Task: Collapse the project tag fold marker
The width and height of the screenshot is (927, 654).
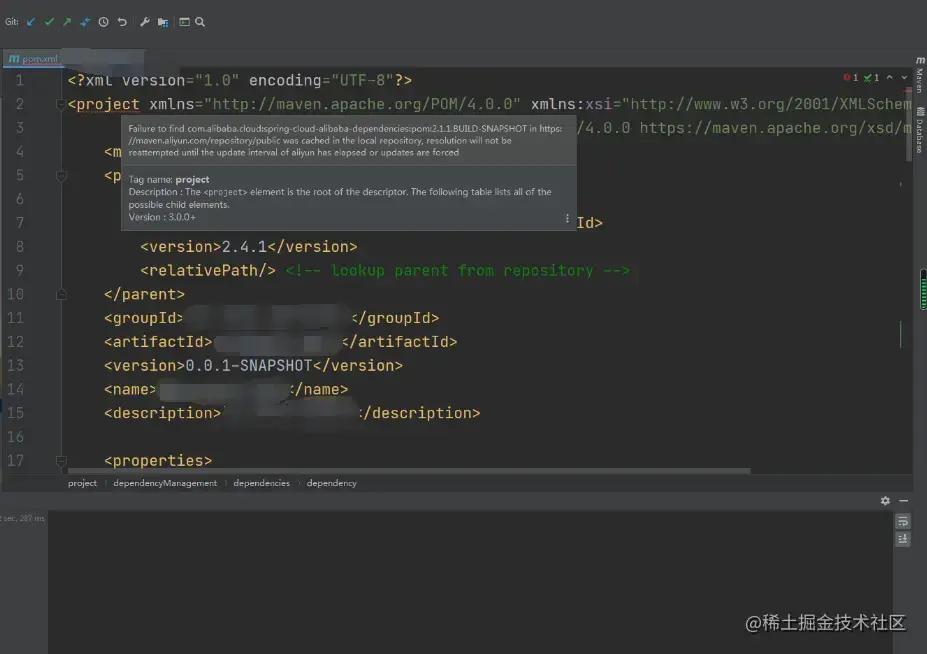Action: point(60,105)
